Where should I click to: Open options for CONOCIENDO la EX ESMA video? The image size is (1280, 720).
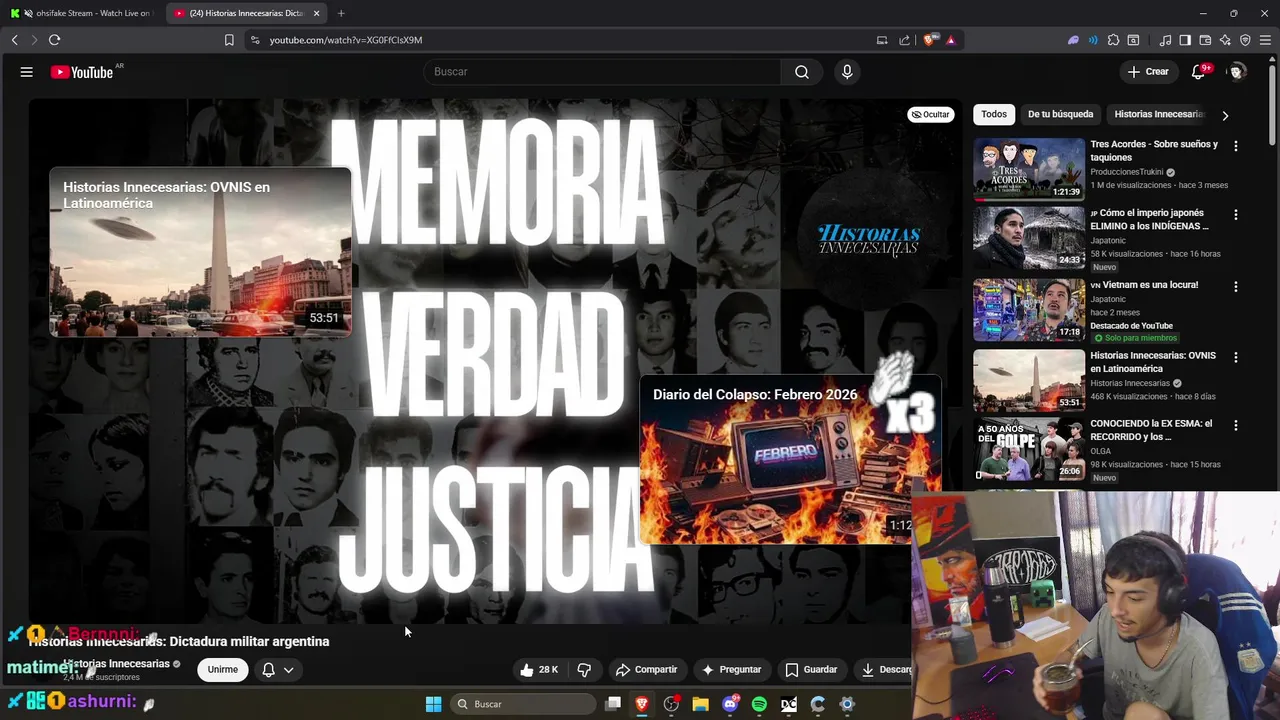tap(1236, 426)
